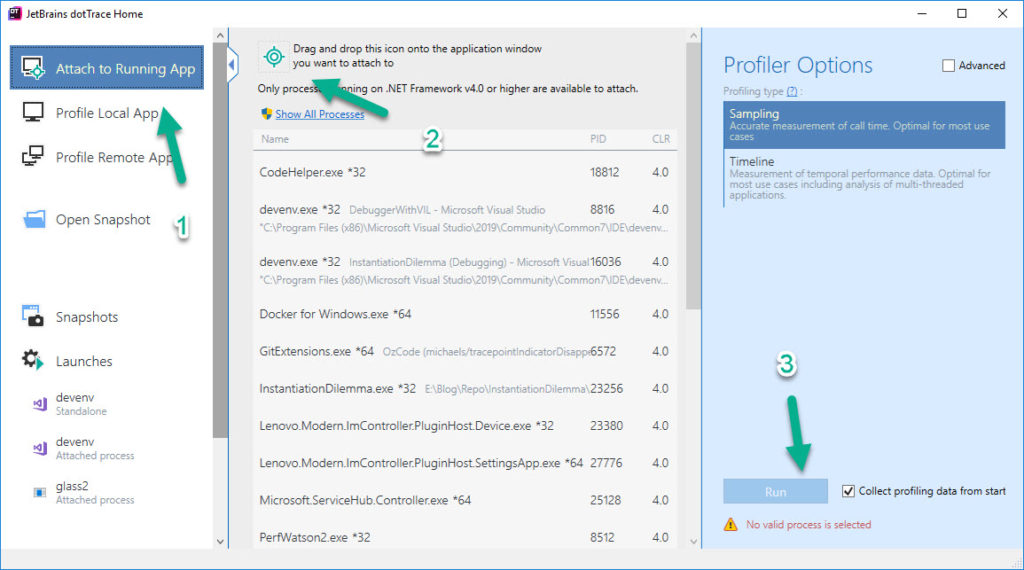Sort processes by the PID column header
This screenshot has width=1024, height=570.
point(598,139)
